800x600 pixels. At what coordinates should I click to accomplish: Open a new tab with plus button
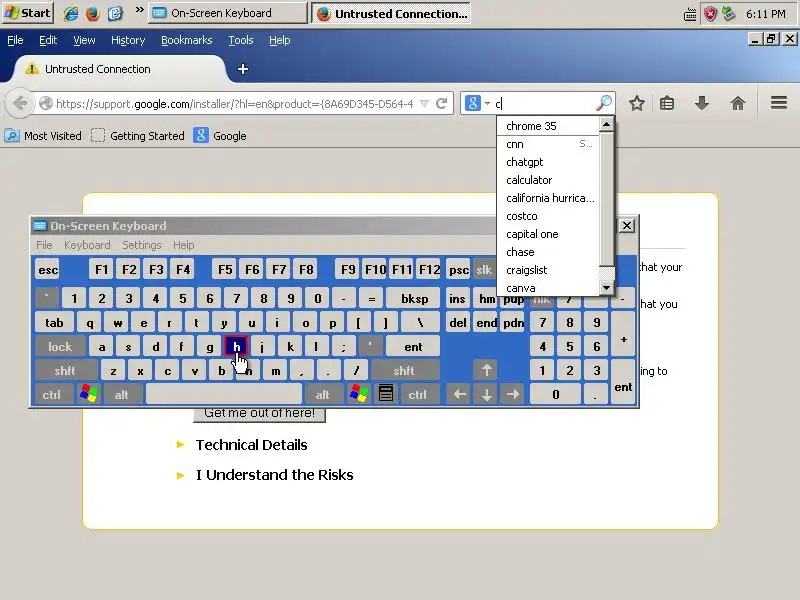click(243, 69)
